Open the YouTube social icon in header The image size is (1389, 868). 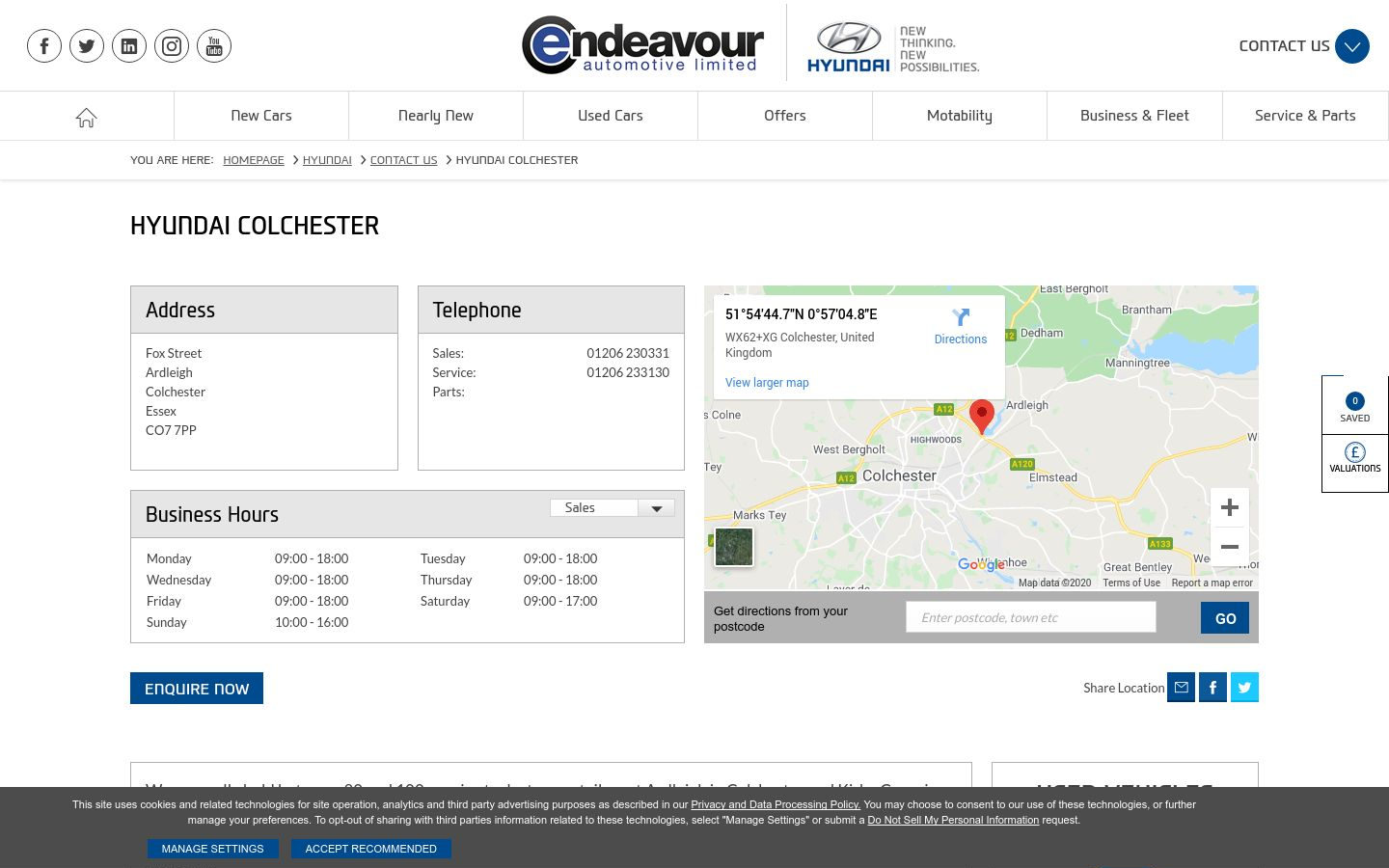(x=214, y=45)
